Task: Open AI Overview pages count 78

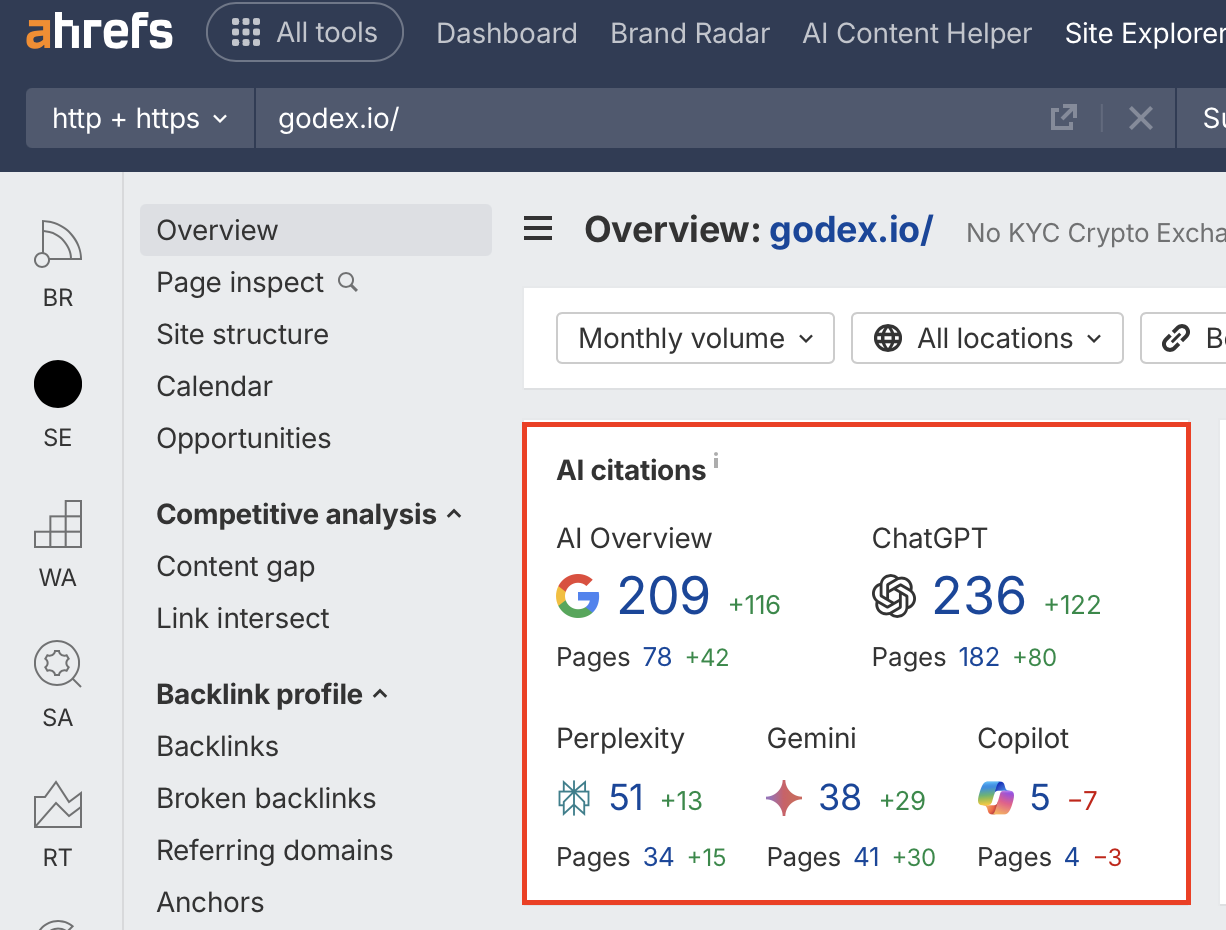Action: (x=657, y=657)
